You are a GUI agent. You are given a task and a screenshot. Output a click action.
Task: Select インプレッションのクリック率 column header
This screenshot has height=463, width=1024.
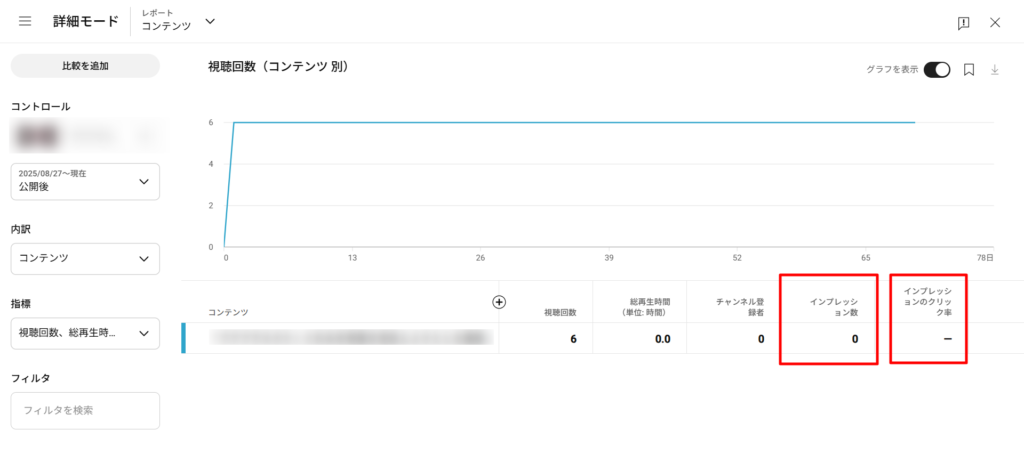point(929,301)
